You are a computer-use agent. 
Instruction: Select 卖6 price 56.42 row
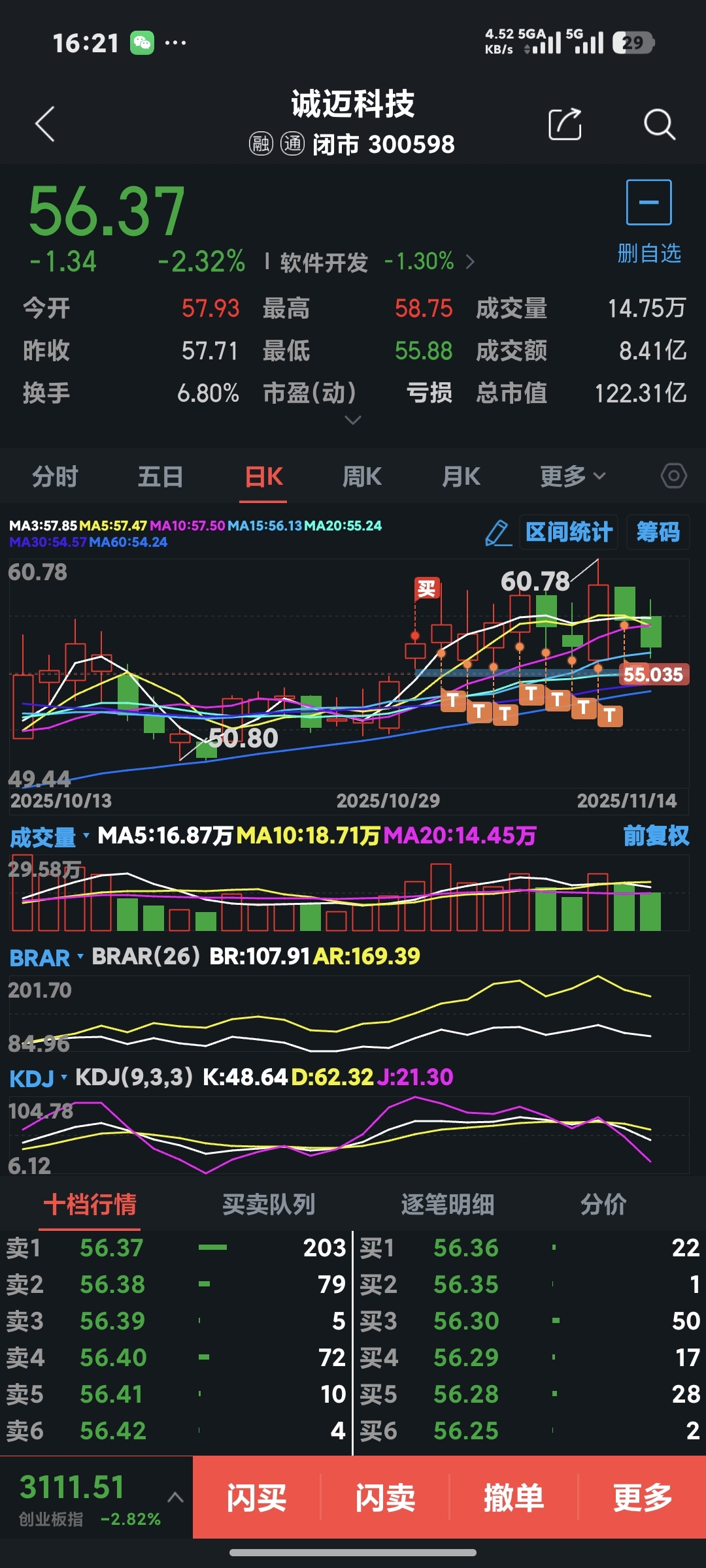click(x=176, y=1431)
